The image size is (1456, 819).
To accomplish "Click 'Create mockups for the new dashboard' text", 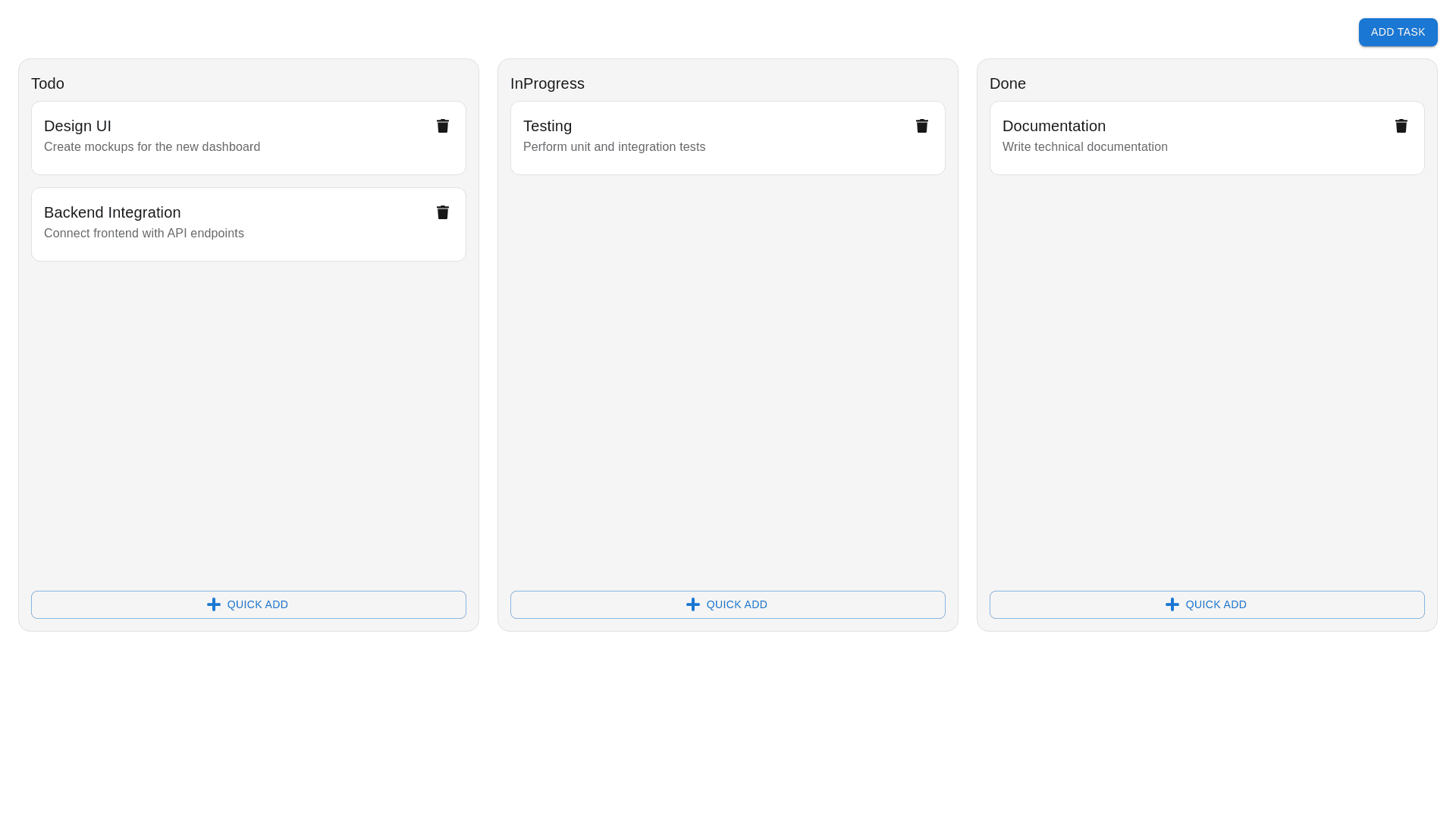I will (152, 147).
